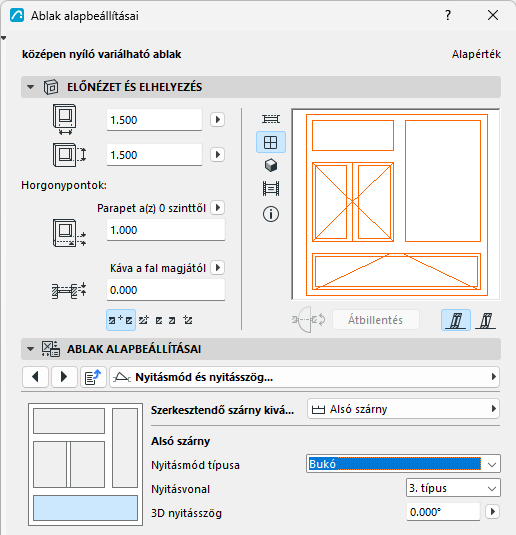Open the height value options arrow
This screenshot has width=516, height=535.
point(217,155)
